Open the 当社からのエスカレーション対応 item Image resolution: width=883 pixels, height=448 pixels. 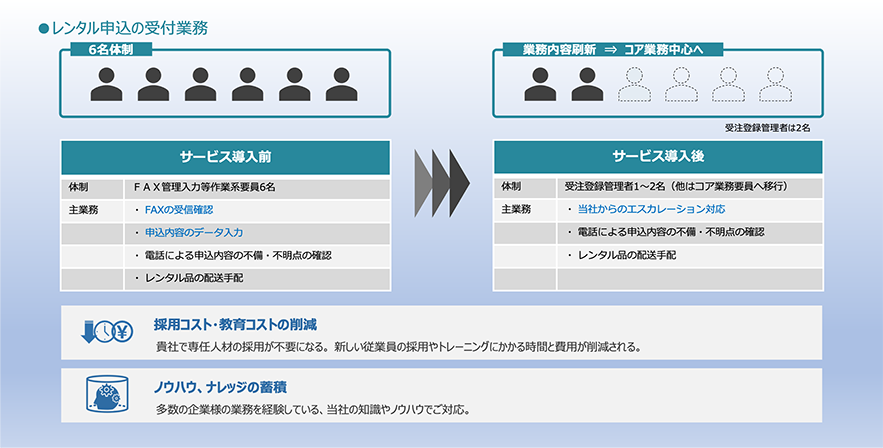coord(650,210)
